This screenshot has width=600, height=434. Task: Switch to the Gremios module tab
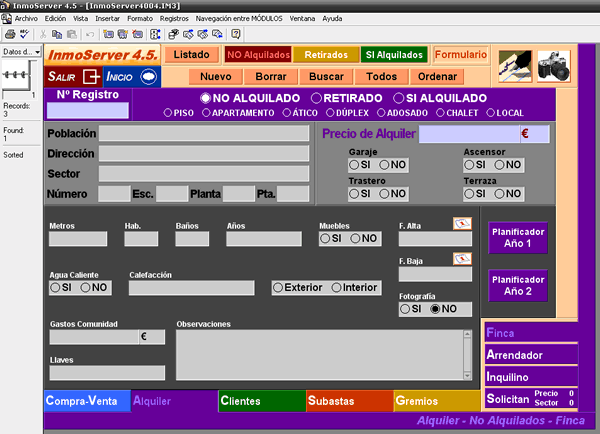tap(437, 401)
